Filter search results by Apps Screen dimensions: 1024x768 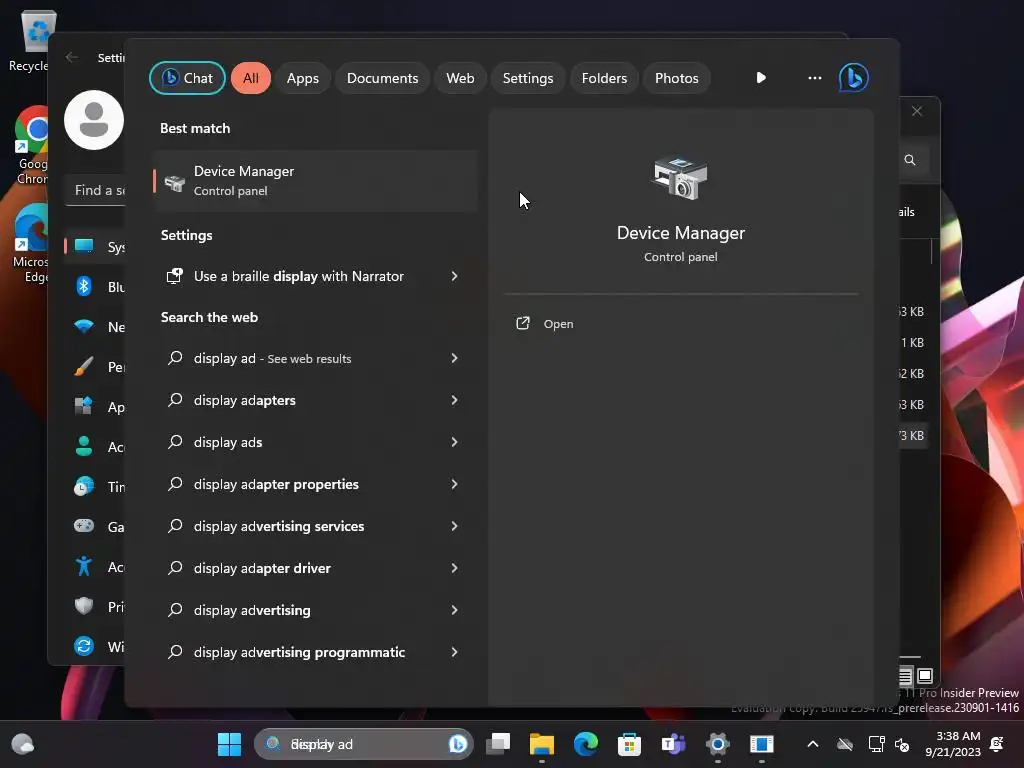302,78
